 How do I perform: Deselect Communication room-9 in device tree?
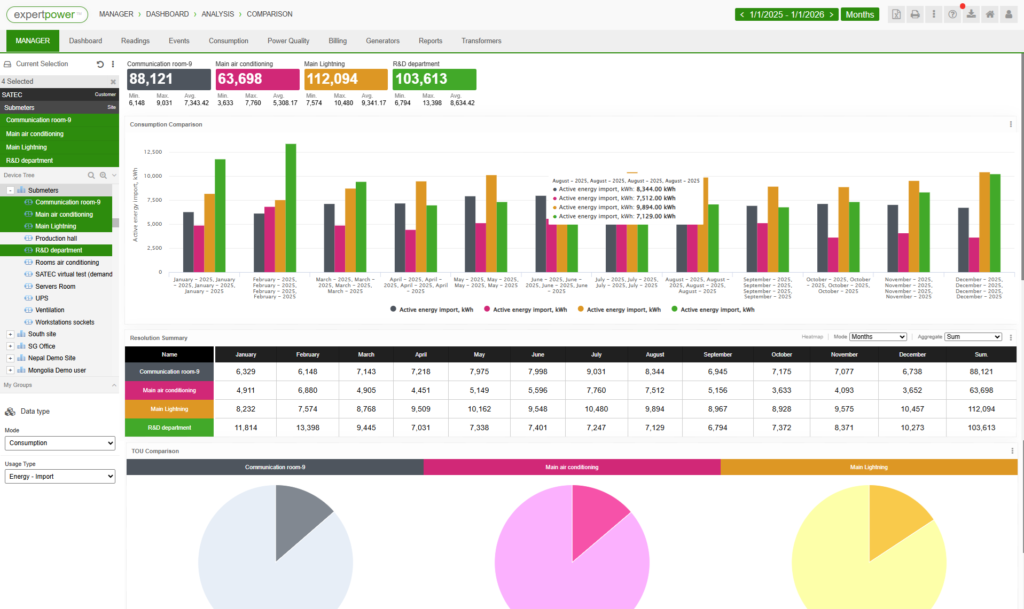coord(68,202)
